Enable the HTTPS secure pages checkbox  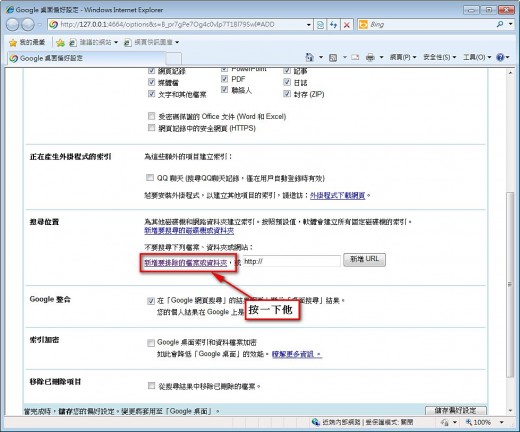coord(151,128)
